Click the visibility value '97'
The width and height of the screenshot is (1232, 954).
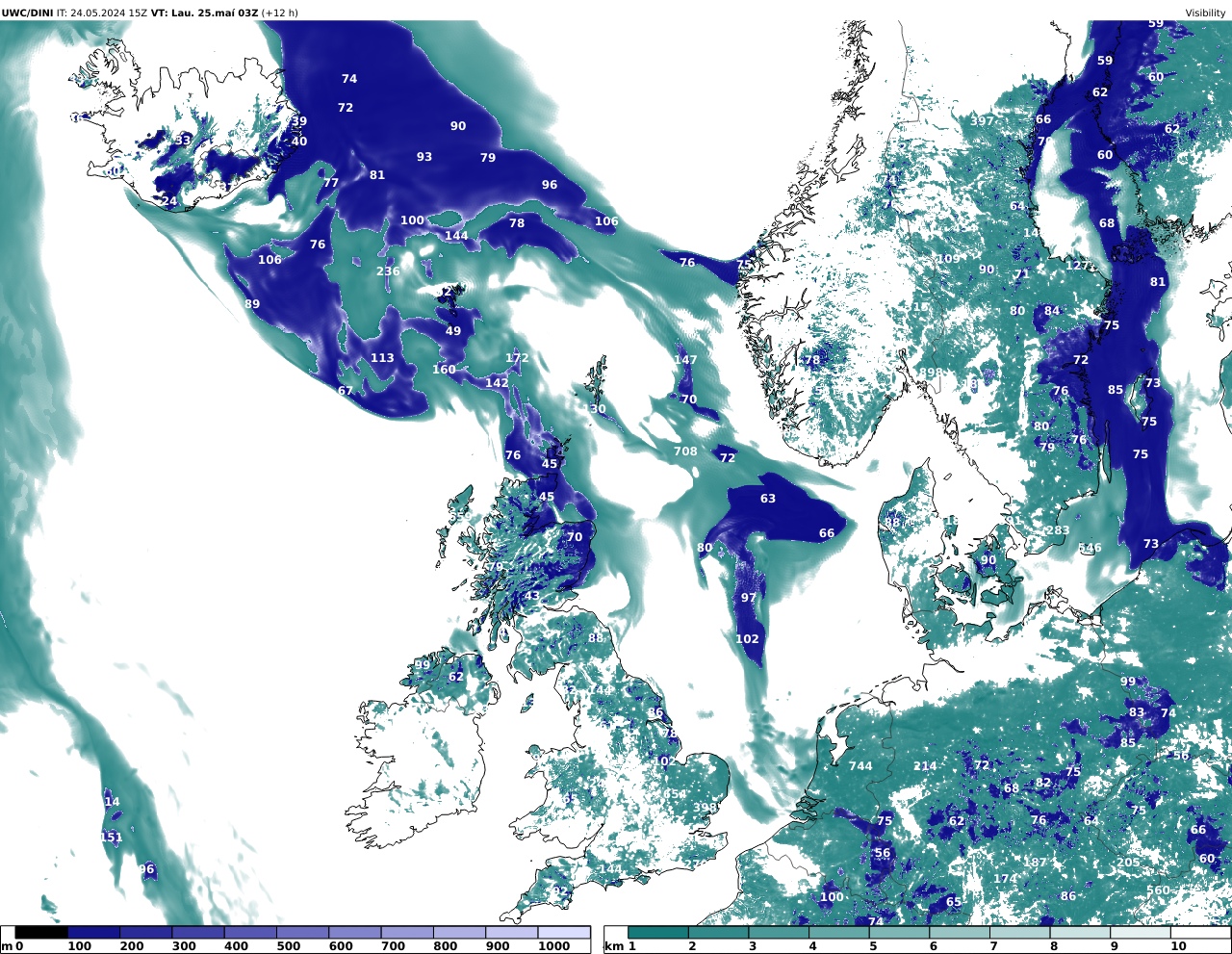(x=749, y=598)
